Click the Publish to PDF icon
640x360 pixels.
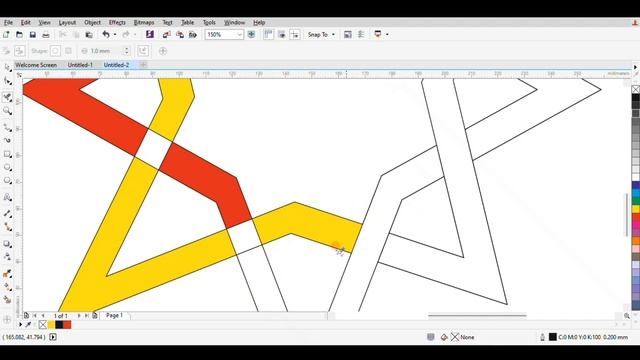pyautogui.click(x=193, y=35)
